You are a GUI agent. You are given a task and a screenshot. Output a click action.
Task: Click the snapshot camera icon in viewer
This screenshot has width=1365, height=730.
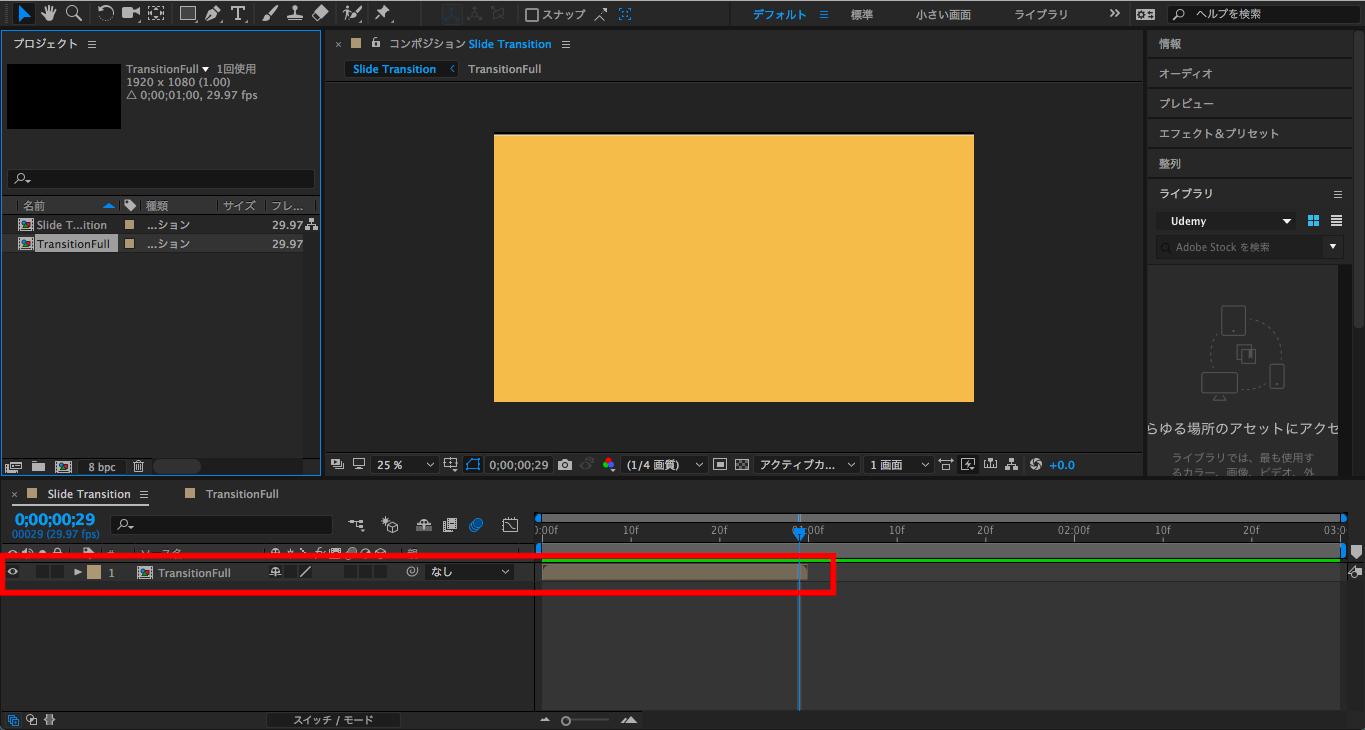(x=565, y=465)
